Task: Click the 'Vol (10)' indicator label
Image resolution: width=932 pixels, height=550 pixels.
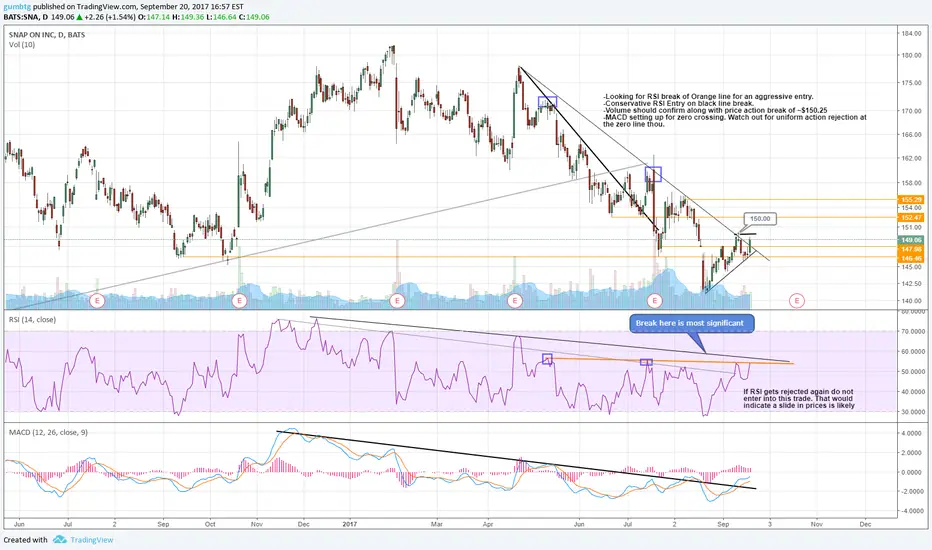Action: tap(22, 45)
